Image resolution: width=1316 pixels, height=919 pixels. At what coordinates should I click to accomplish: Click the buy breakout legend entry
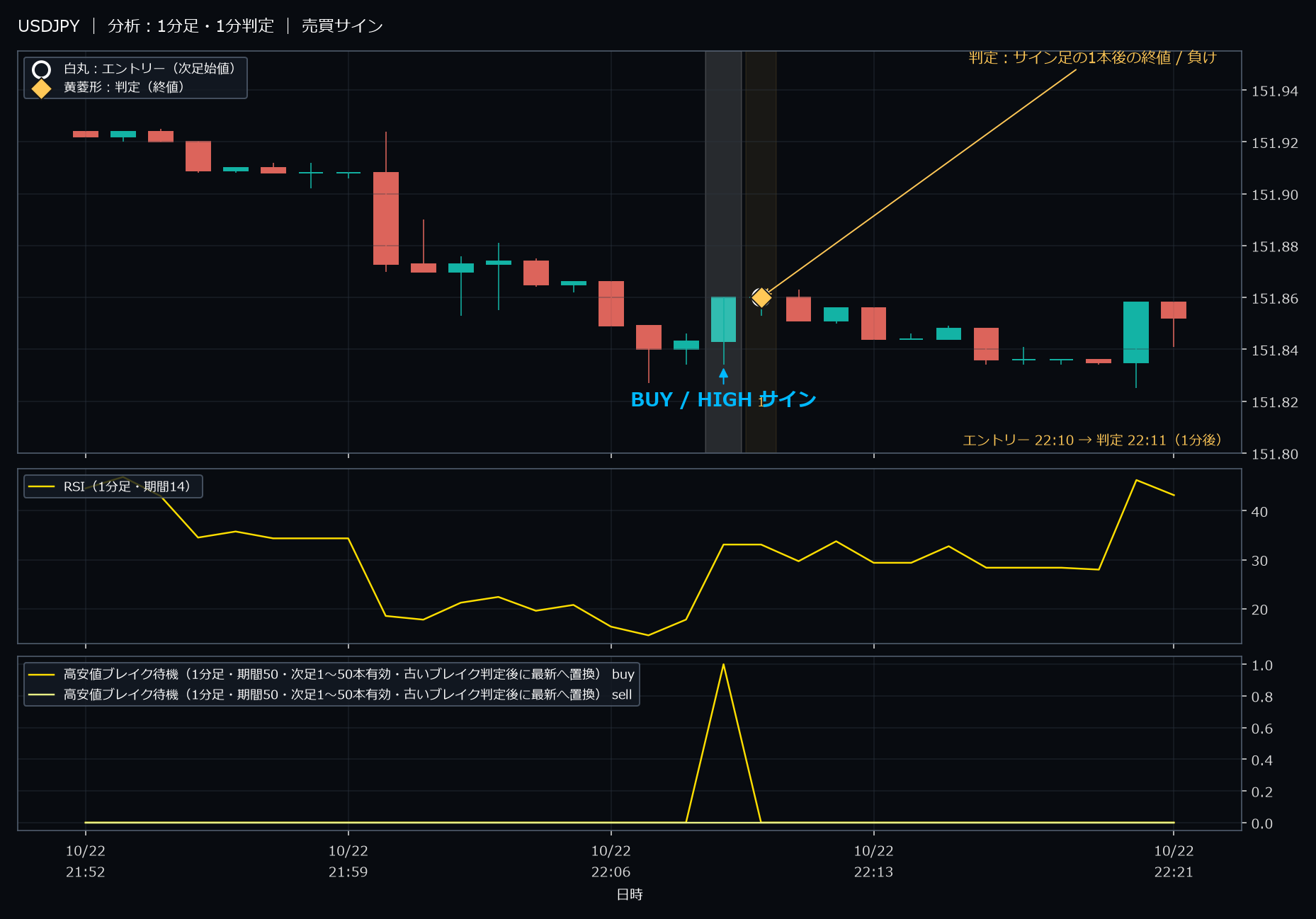coord(331,674)
